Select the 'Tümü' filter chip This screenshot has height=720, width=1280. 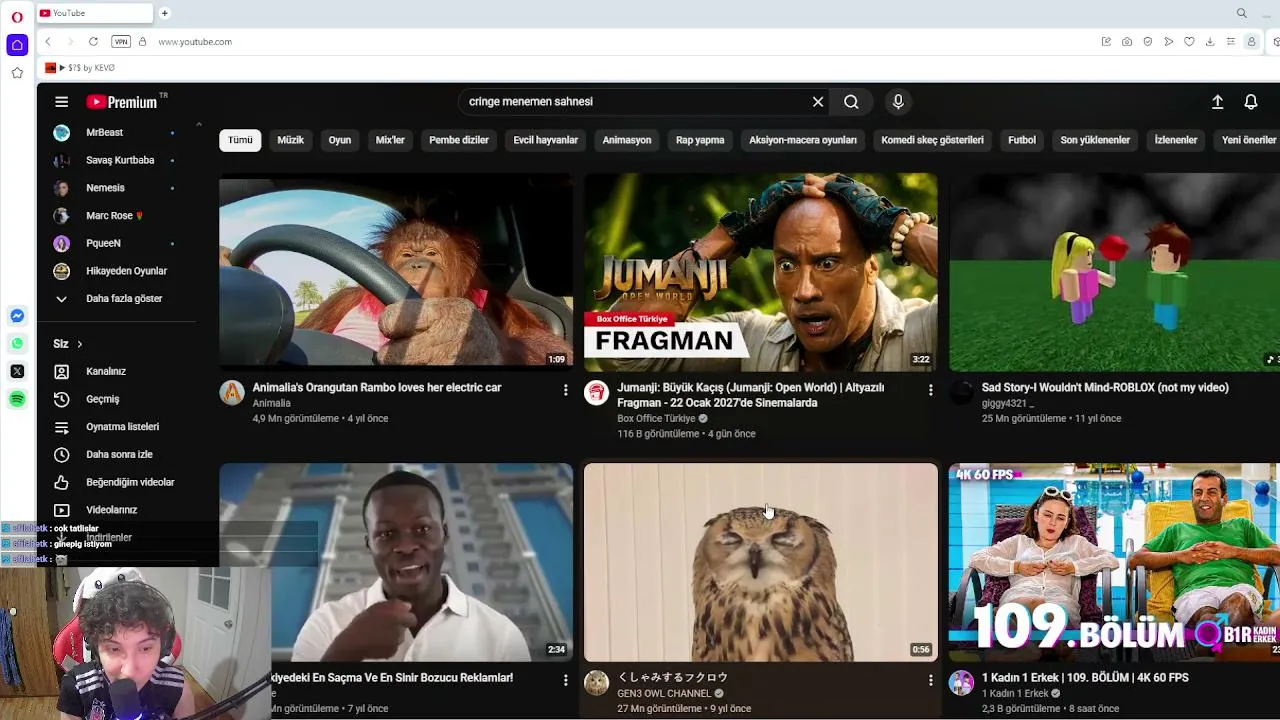(240, 140)
